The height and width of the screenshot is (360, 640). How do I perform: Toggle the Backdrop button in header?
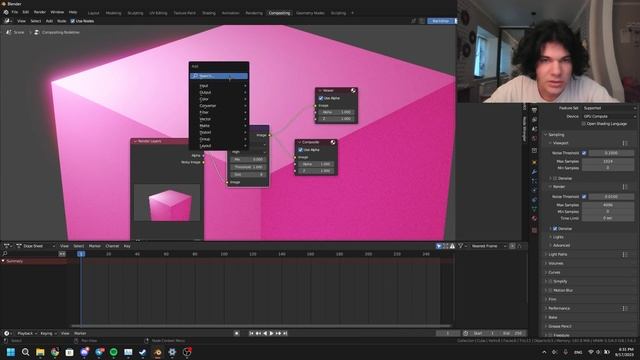(x=441, y=21)
